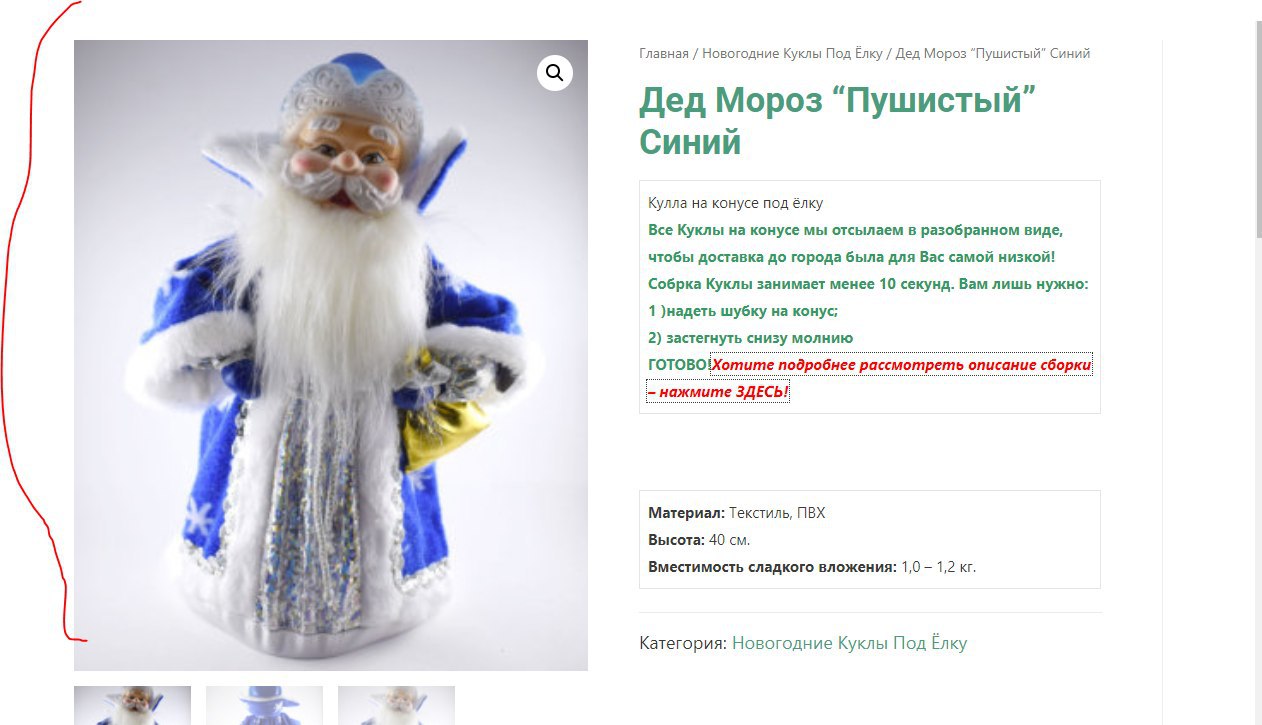This screenshot has width=1262, height=725.
Task: Click the Высота: 40 см. line
Action: [x=699, y=540]
